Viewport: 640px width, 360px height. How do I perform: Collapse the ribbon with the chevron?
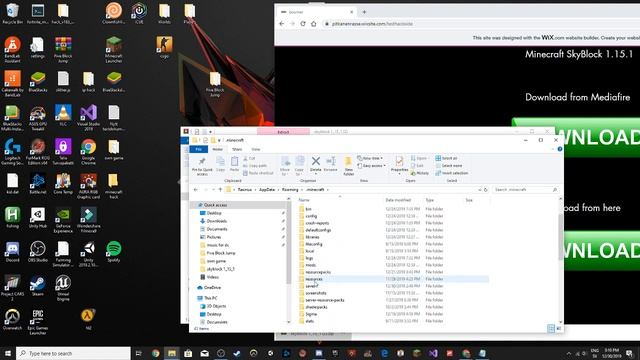coord(553,149)
